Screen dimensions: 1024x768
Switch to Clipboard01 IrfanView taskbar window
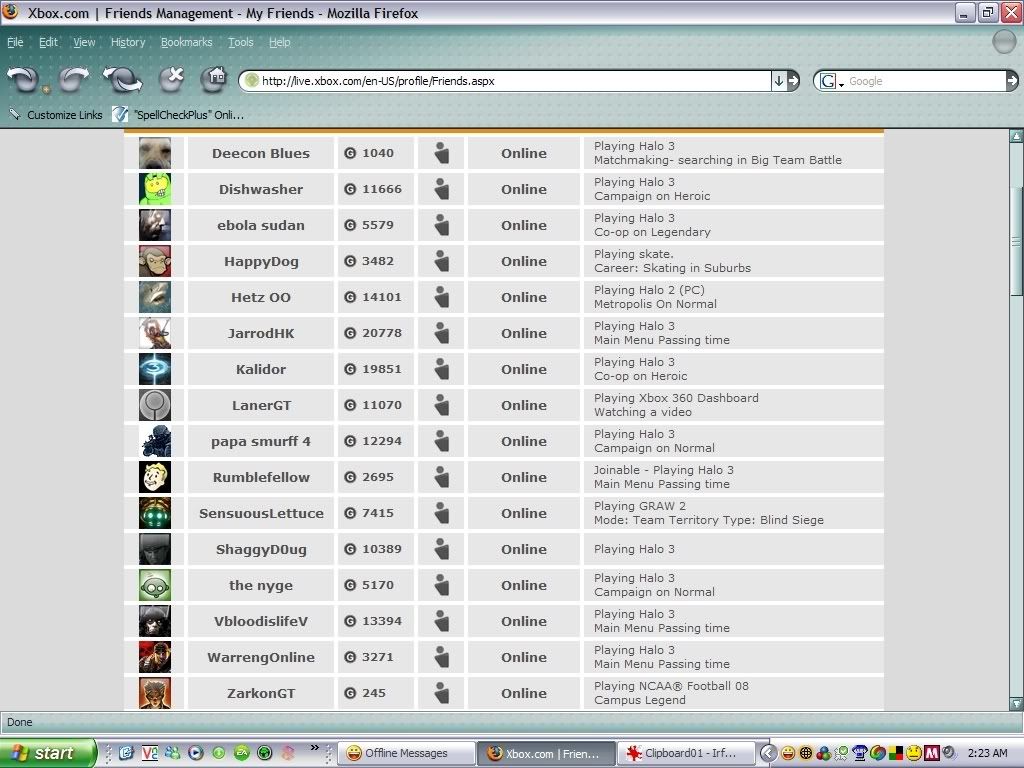pos(686,753)
